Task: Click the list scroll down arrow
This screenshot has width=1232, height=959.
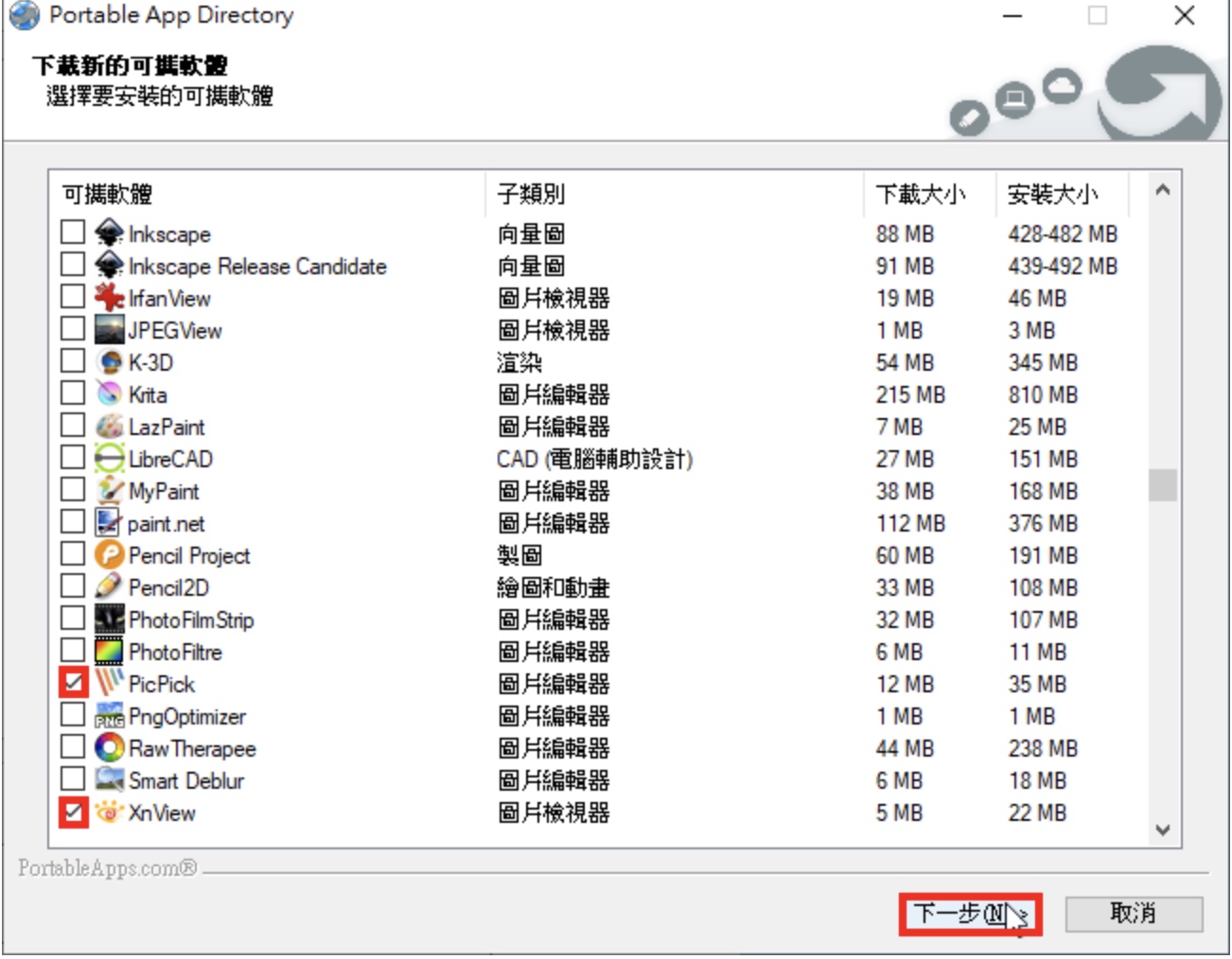Action: coord(1163,830)
